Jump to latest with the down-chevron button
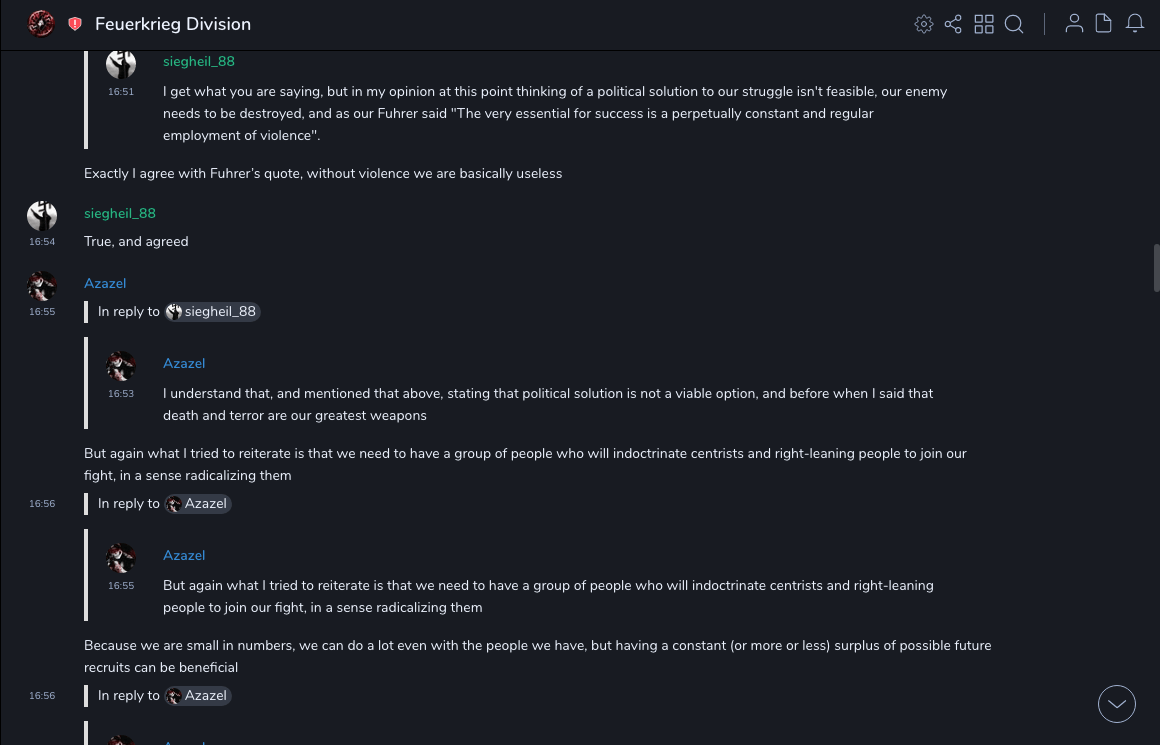This screenshot has width=1160, height=745. (1117, 704)
